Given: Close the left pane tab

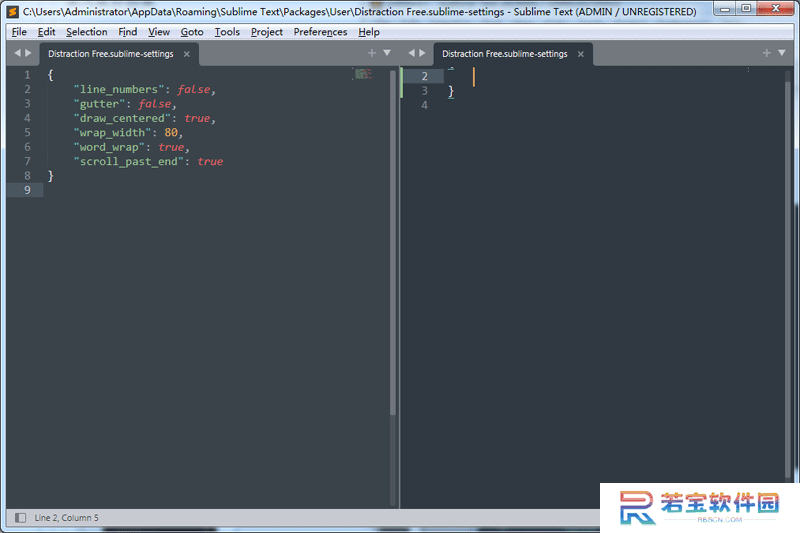Looking at the screenshot, I should [187, 54].
